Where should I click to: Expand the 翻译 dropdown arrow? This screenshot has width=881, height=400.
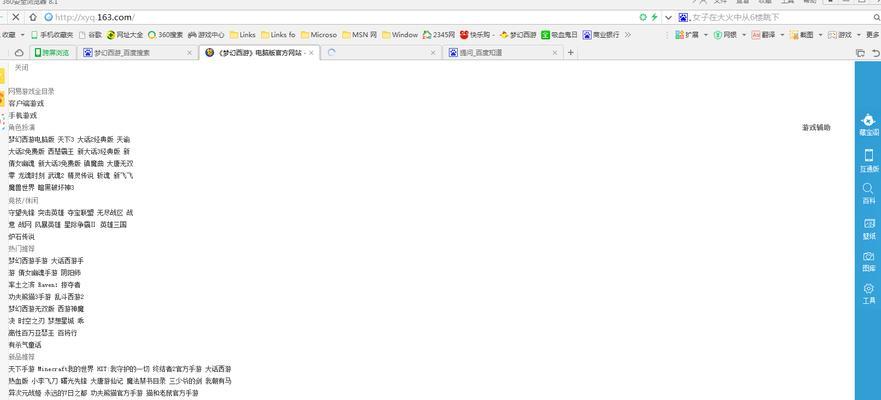tap(782, 35)
